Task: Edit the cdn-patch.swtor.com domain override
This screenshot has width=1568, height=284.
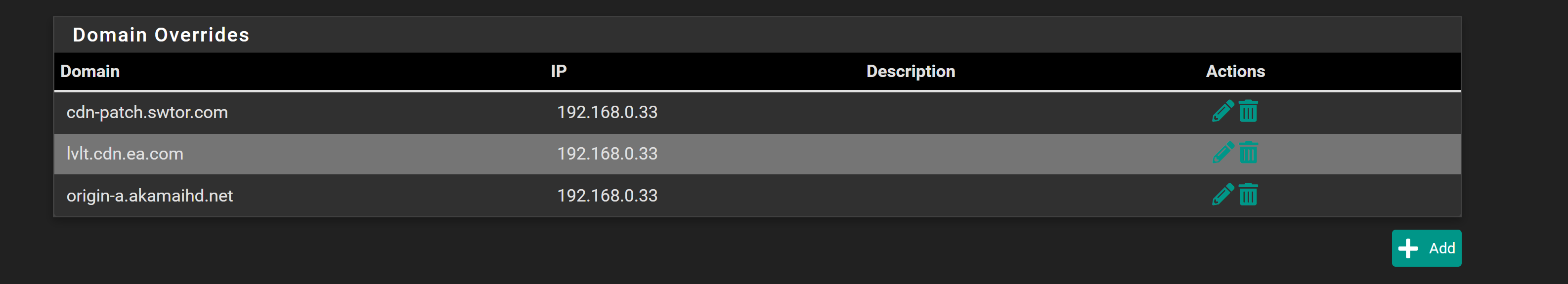Action: coord(1222,111)
